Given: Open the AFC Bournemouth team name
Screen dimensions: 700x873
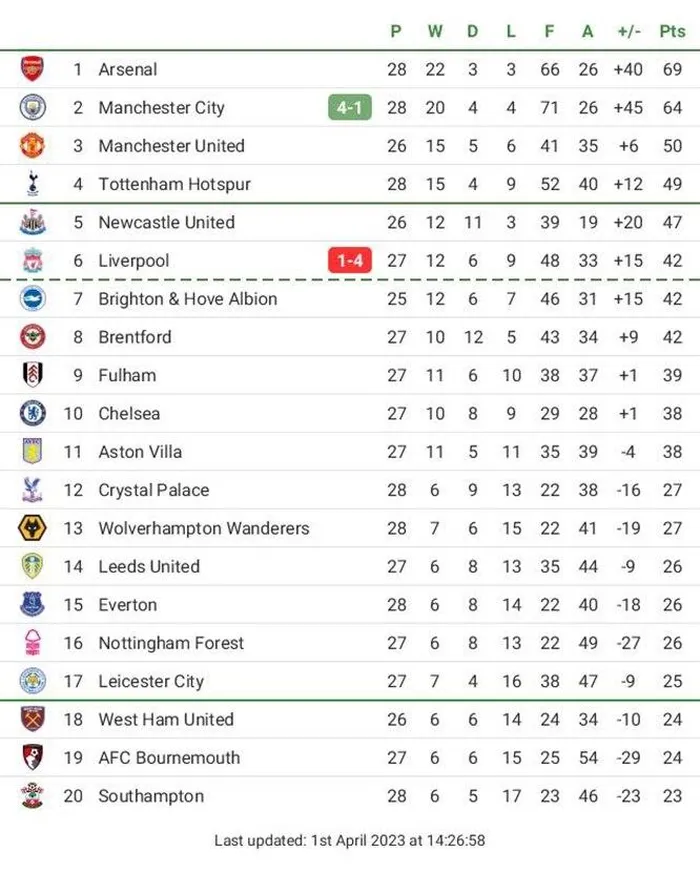Looking at the screenshot, I should pyautogui.click(x=169, y=758).
